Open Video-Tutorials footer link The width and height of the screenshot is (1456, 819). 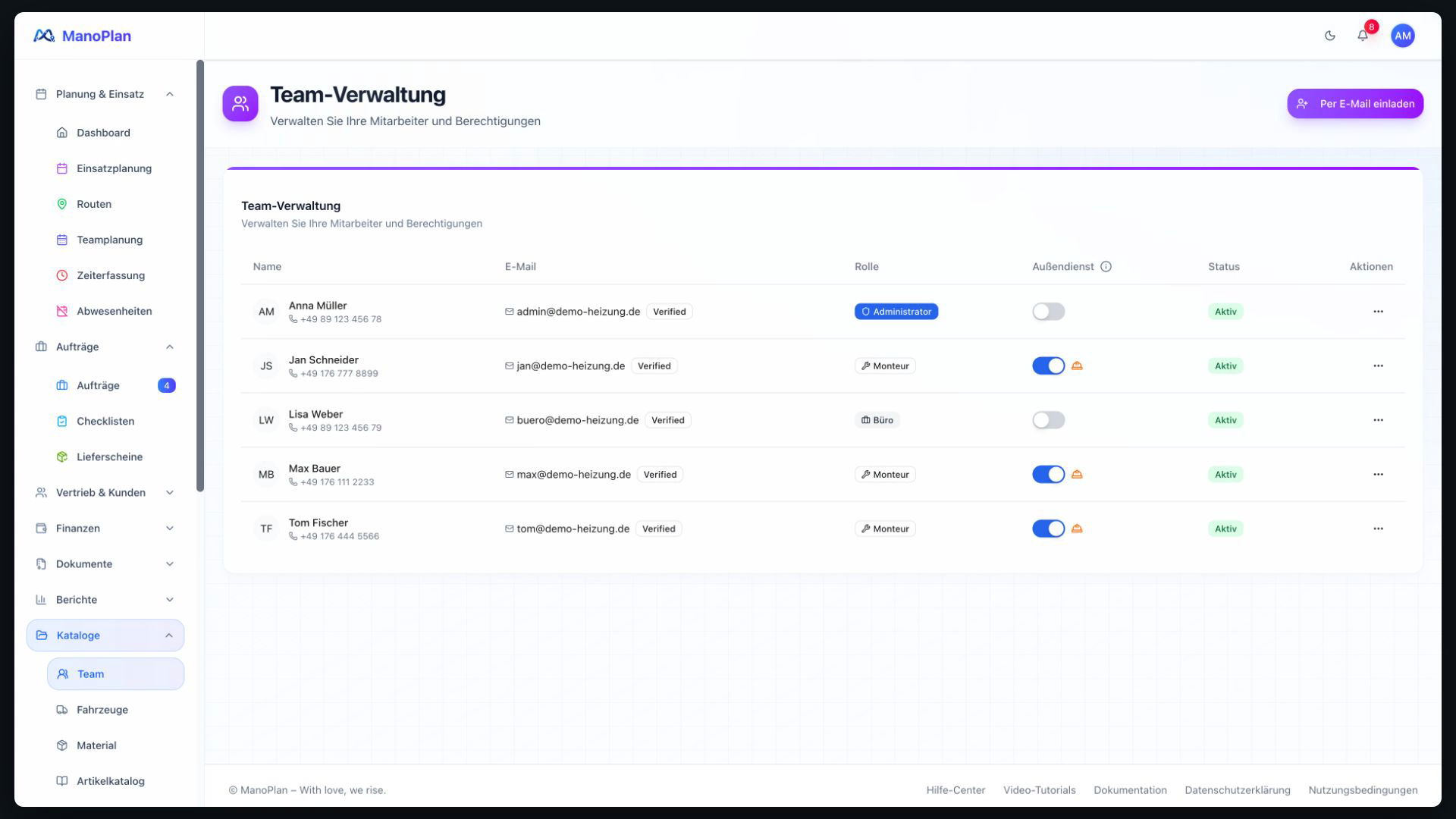tap(1039, 790)
